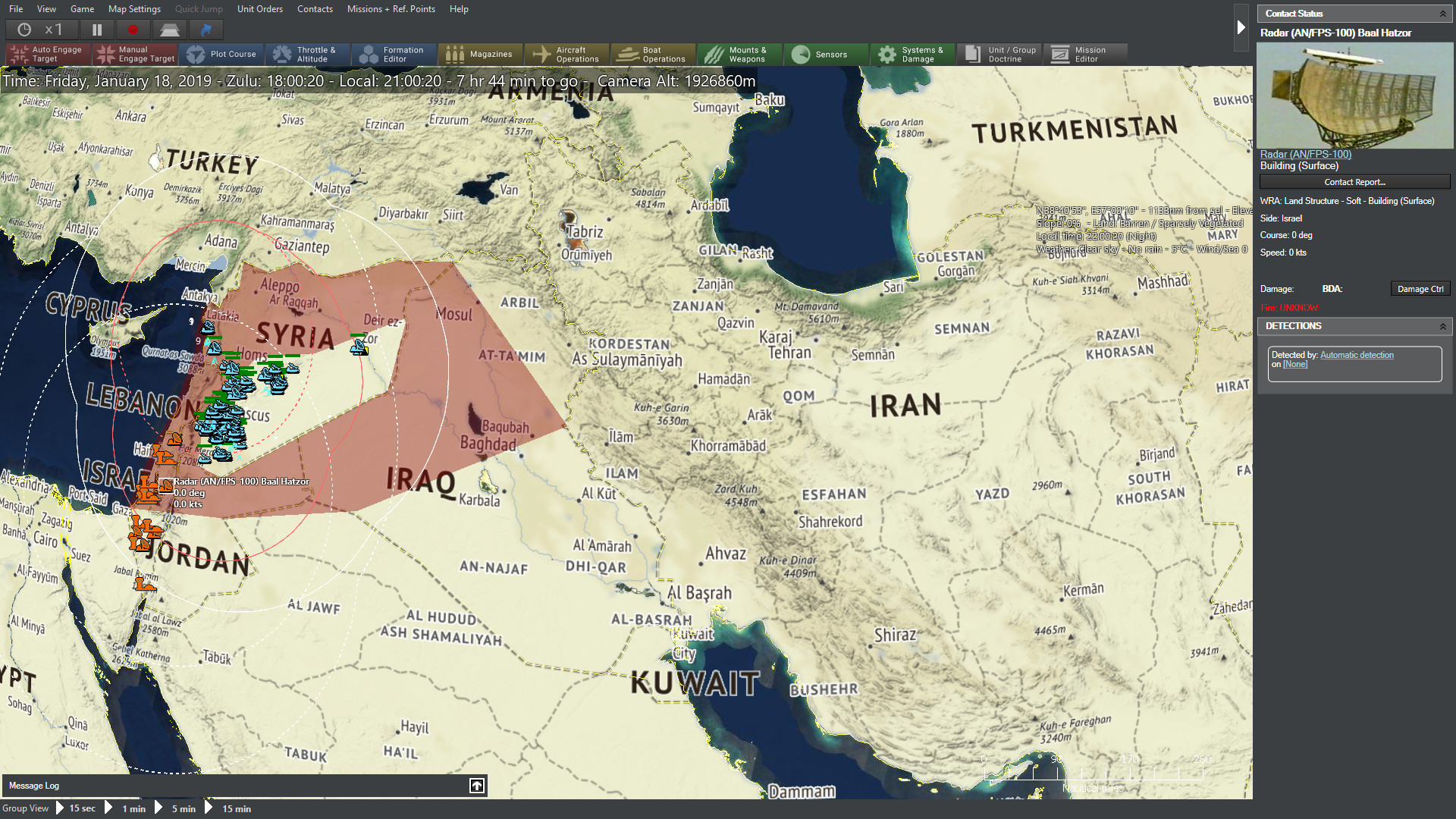The image size is (1456, 819).
Task: Open the Contacts menu
Action: click(x=315, y=9)
